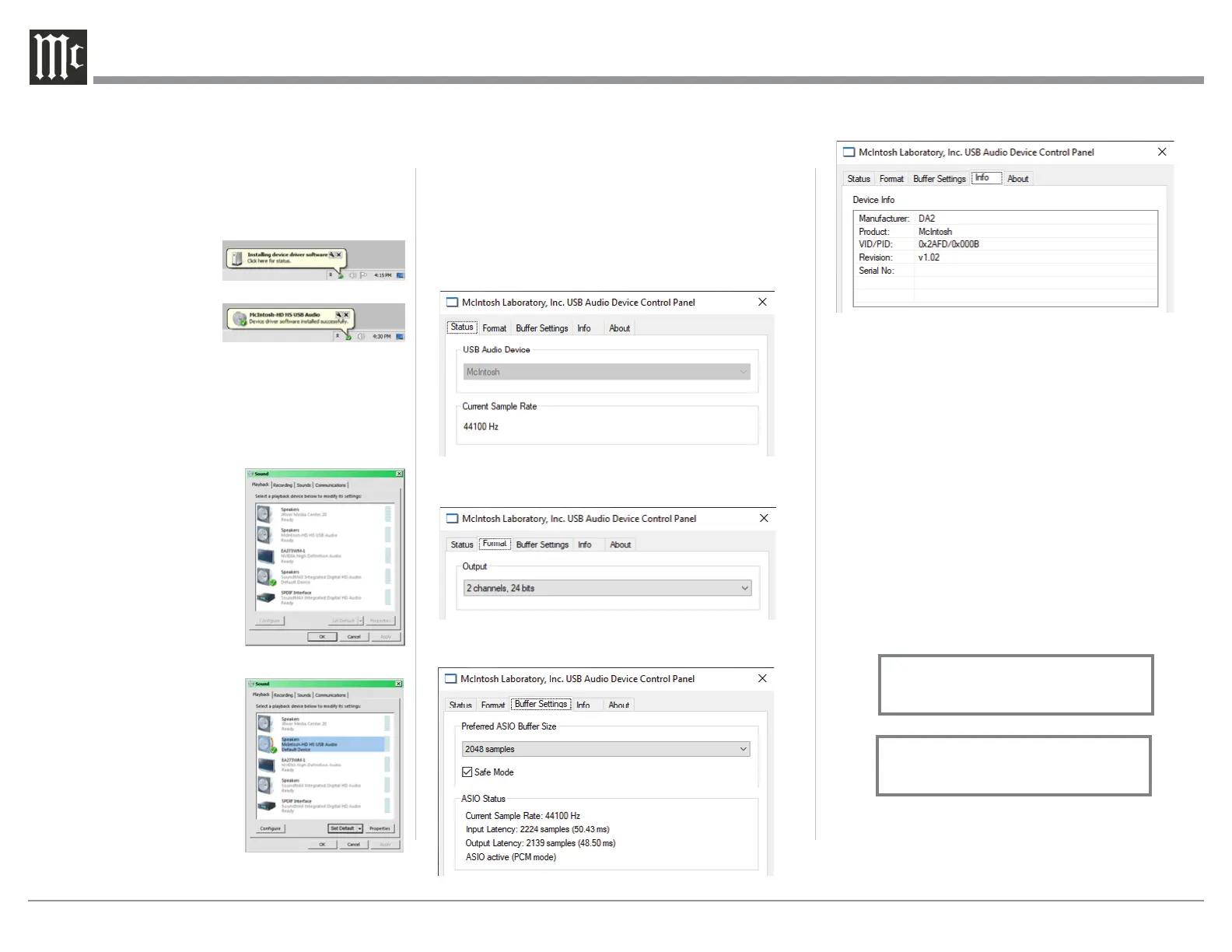Click OK in SoundMAX-default Sound dialog

click(322, 636)
